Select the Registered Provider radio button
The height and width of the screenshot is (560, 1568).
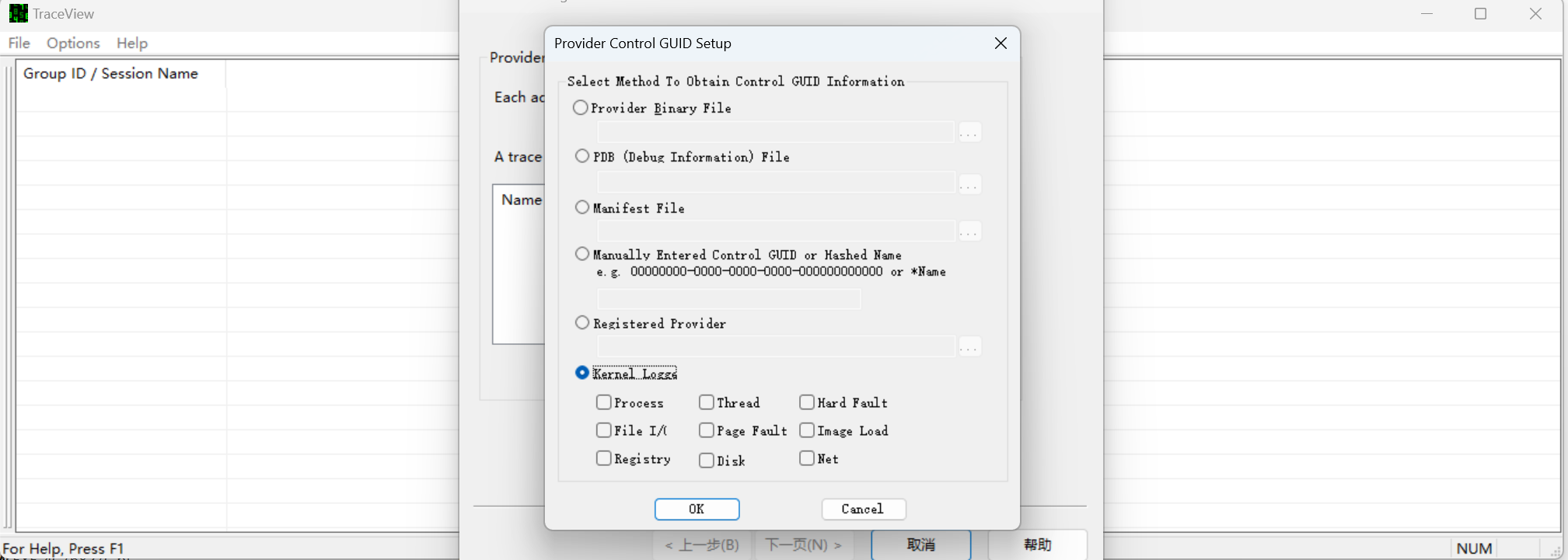(582, 322)
